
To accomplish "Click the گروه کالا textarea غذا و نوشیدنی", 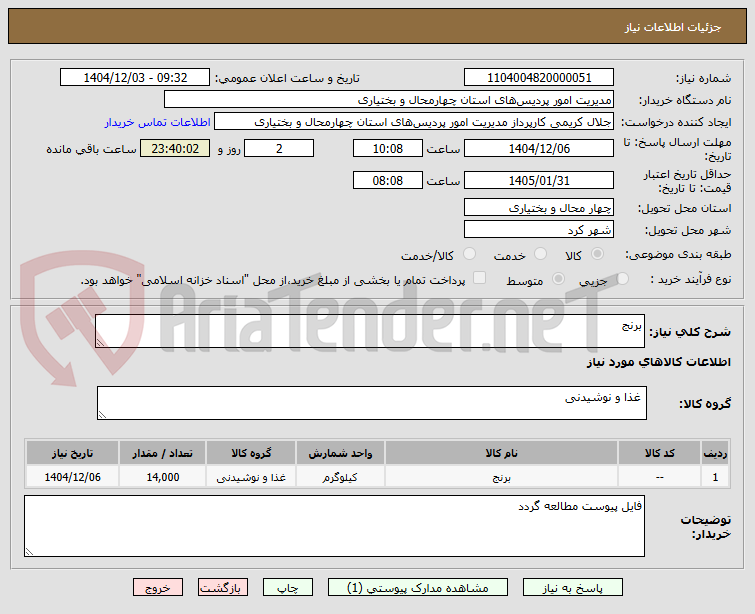I will click(x=372, y=403).
